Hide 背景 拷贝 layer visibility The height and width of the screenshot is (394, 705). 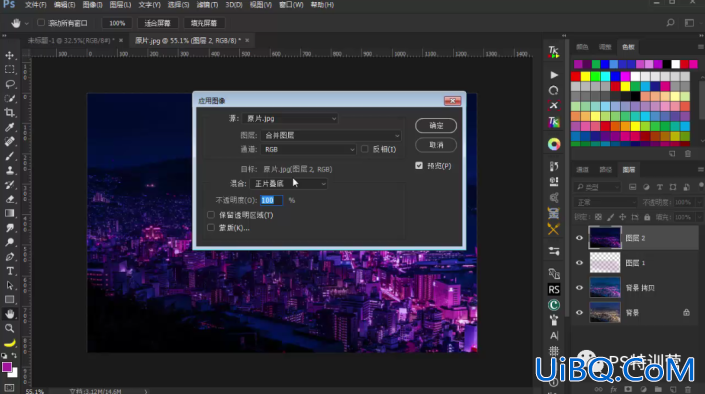coord(580,288)
